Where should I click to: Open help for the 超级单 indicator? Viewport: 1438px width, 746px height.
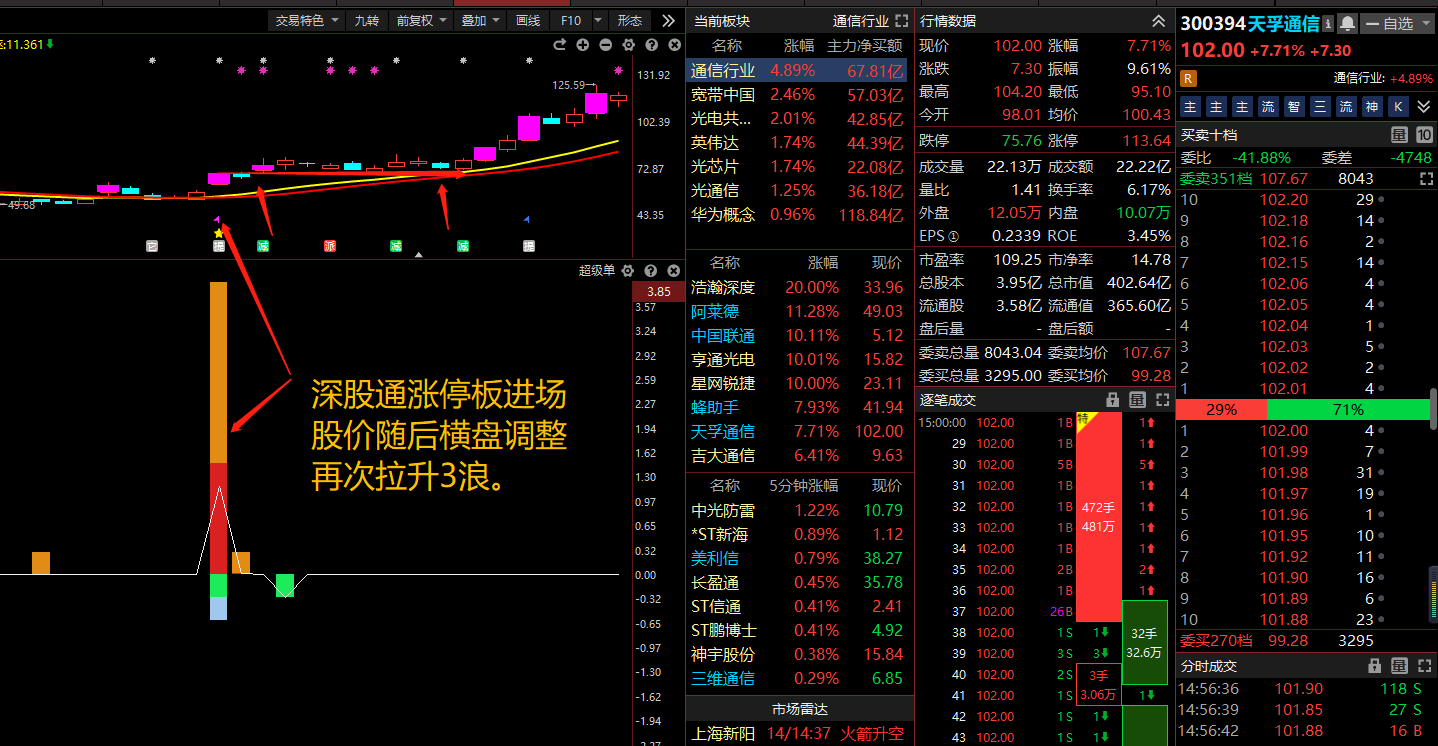(651, 270)
